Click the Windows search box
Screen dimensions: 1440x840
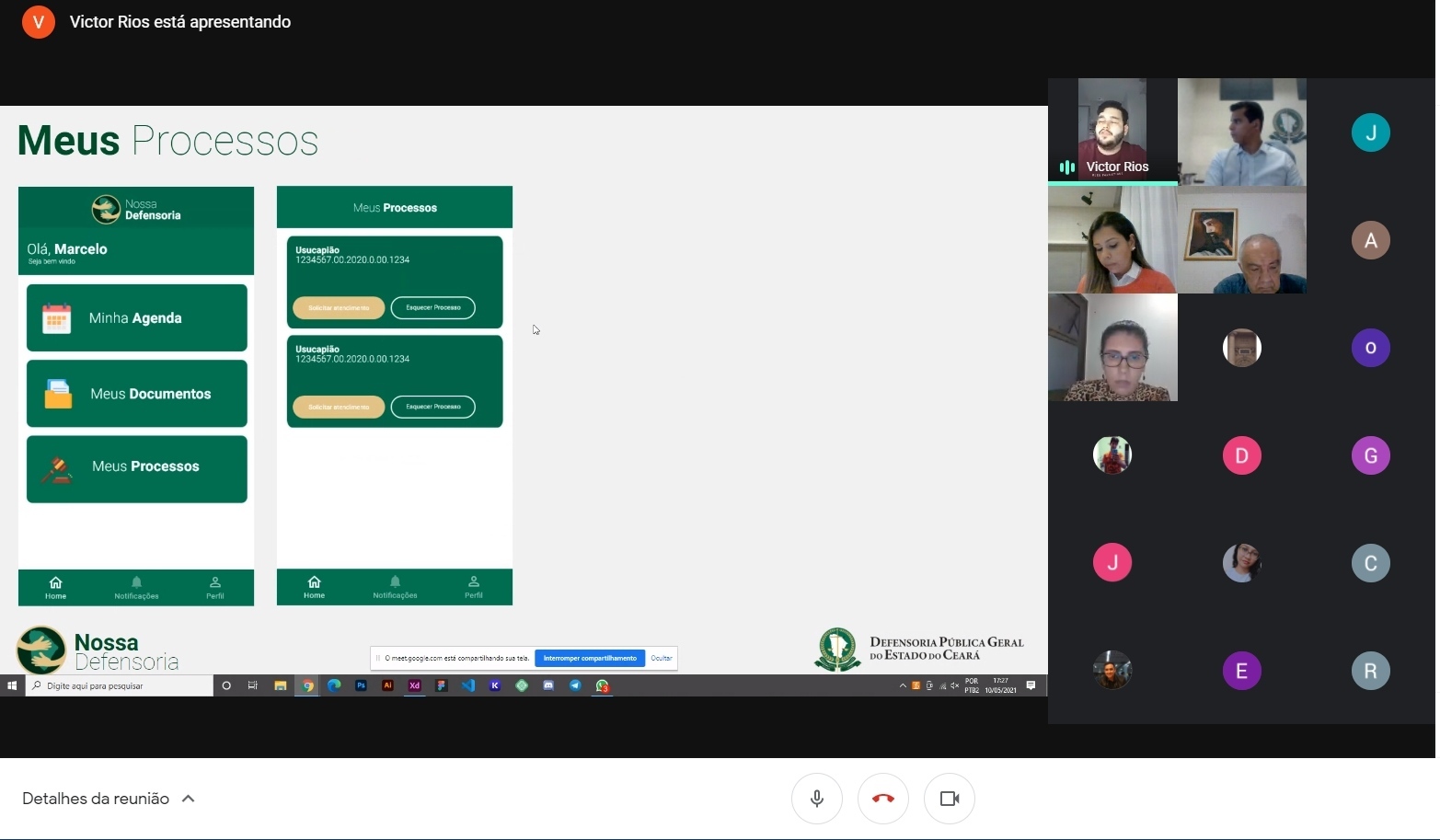[120, 685]
